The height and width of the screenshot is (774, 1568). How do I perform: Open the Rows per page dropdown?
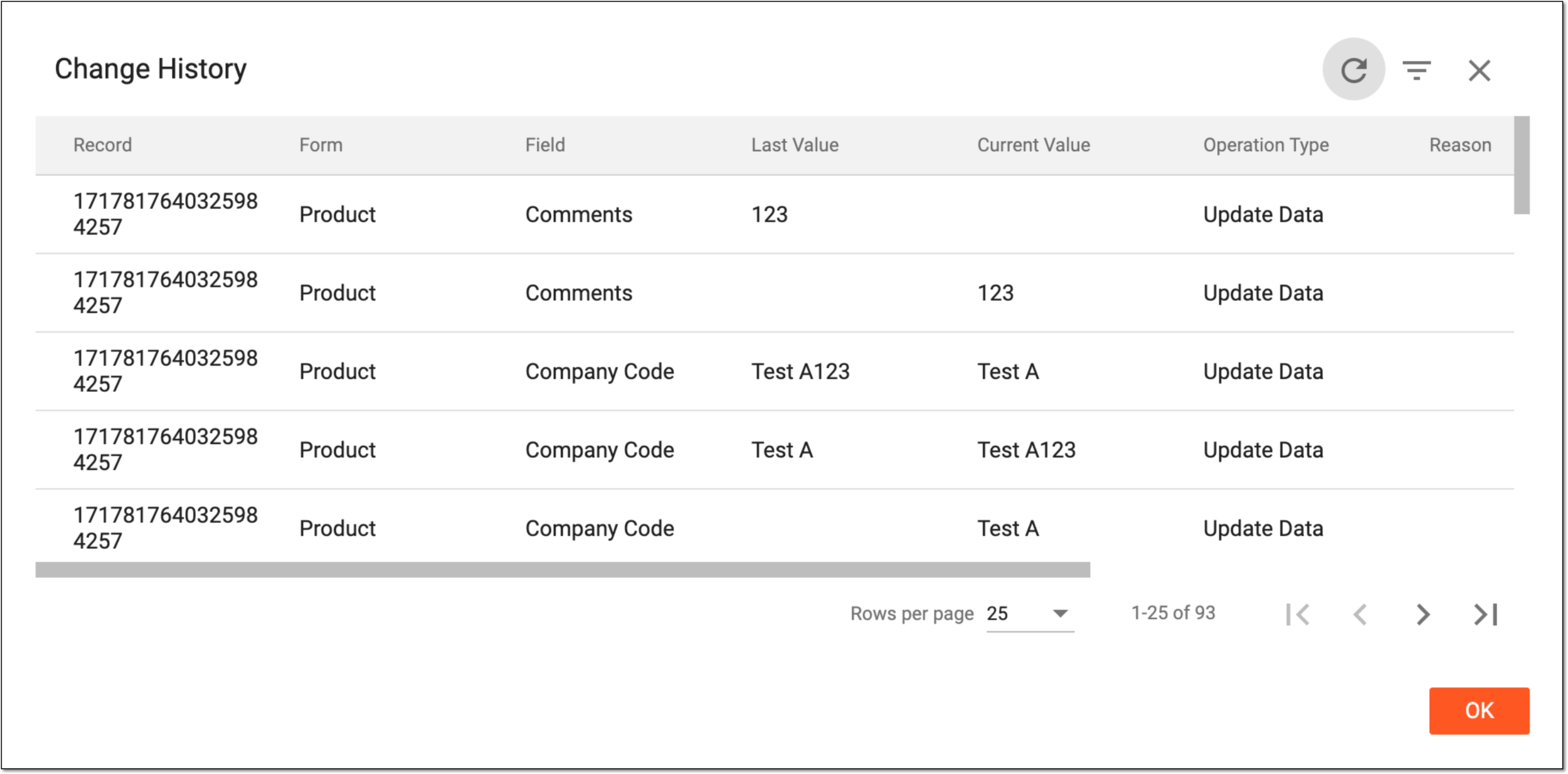click(1030, 613)
